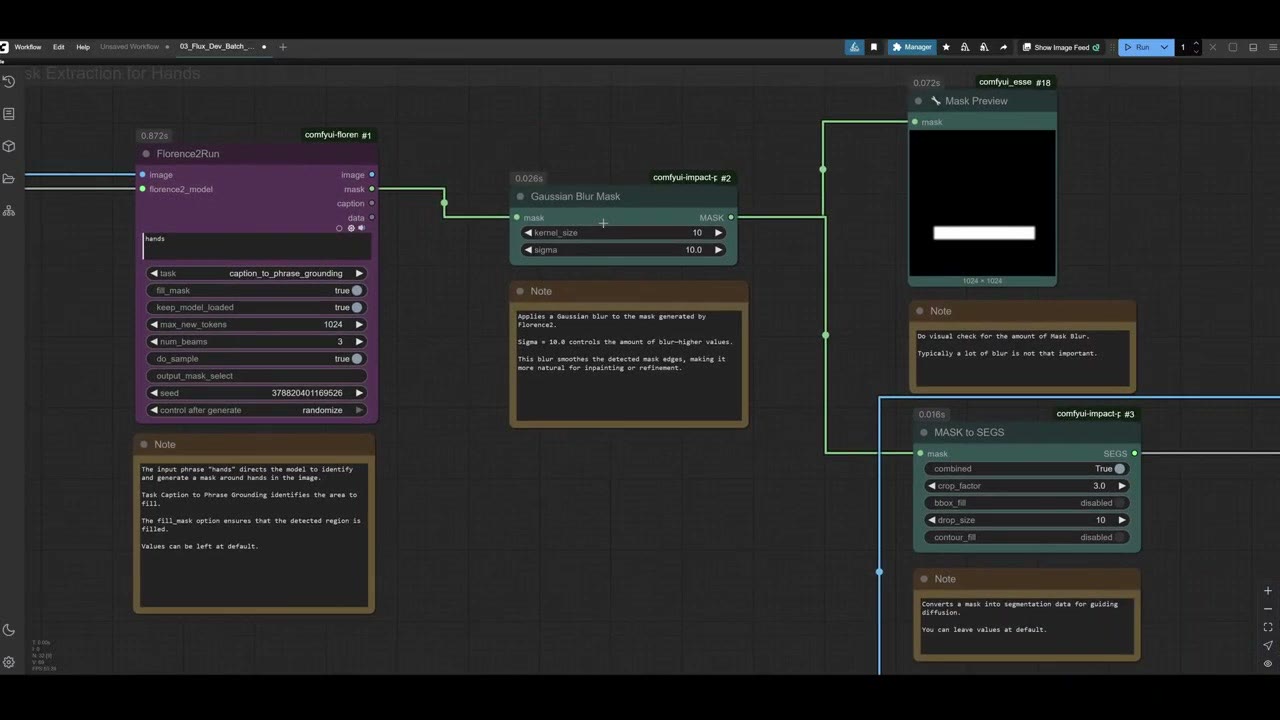The image size is (1280, 720).
Task: Open the queue history sidebar icon
Action: pyautogui.click(x=8, y=81)
